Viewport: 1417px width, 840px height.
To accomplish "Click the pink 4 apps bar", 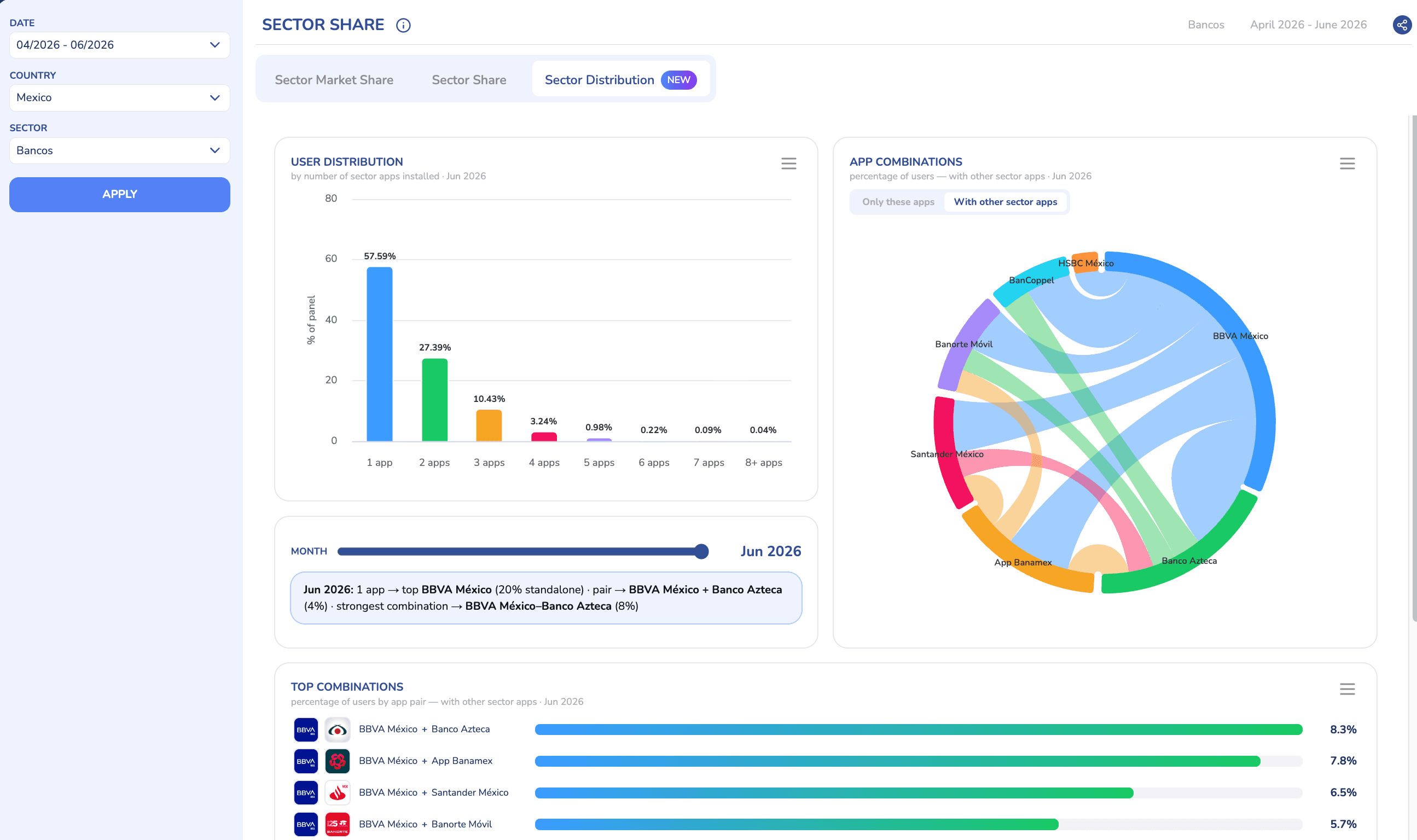I will 543,436.
